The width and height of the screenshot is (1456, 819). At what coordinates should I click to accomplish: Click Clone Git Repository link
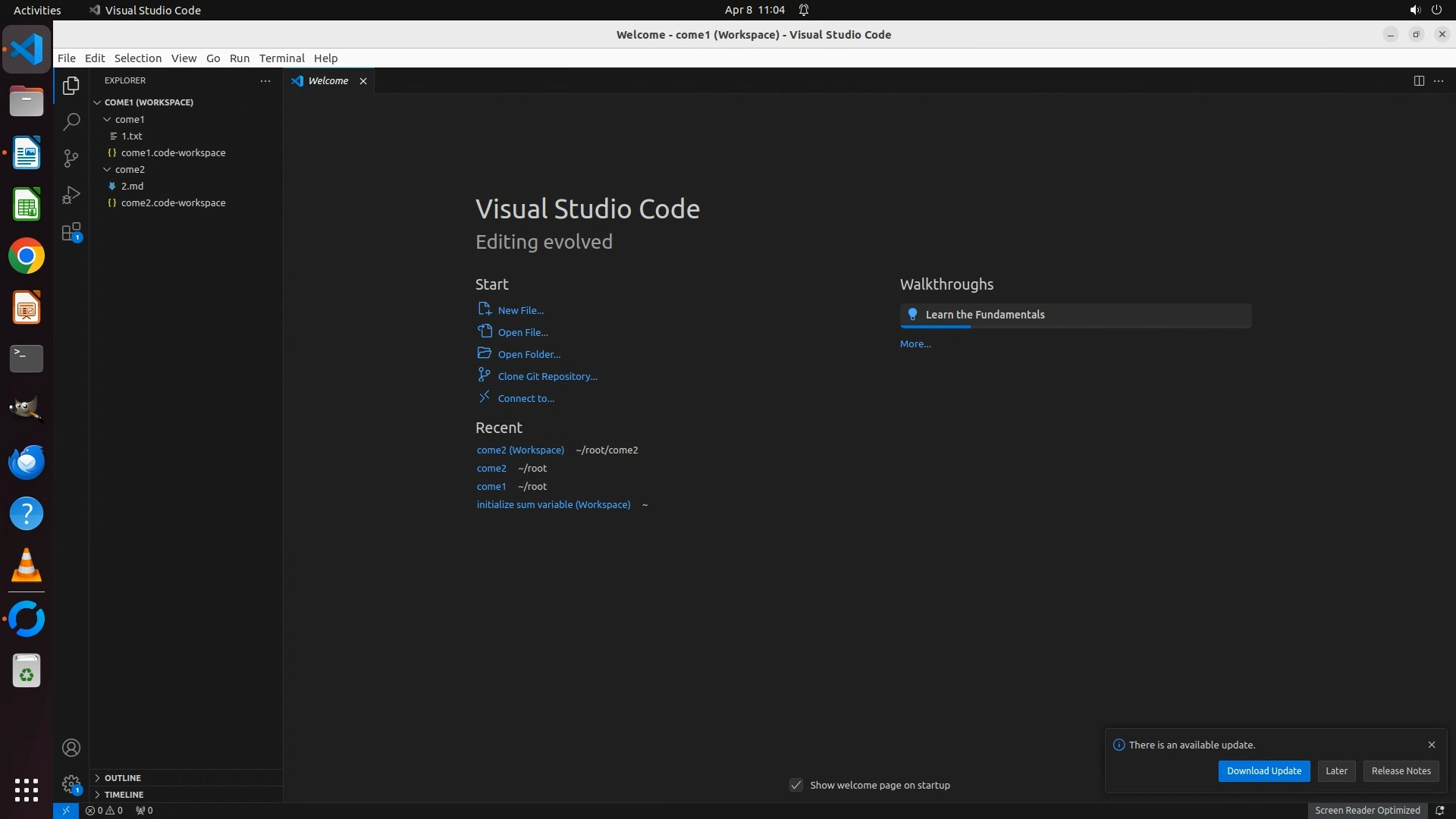548,376
